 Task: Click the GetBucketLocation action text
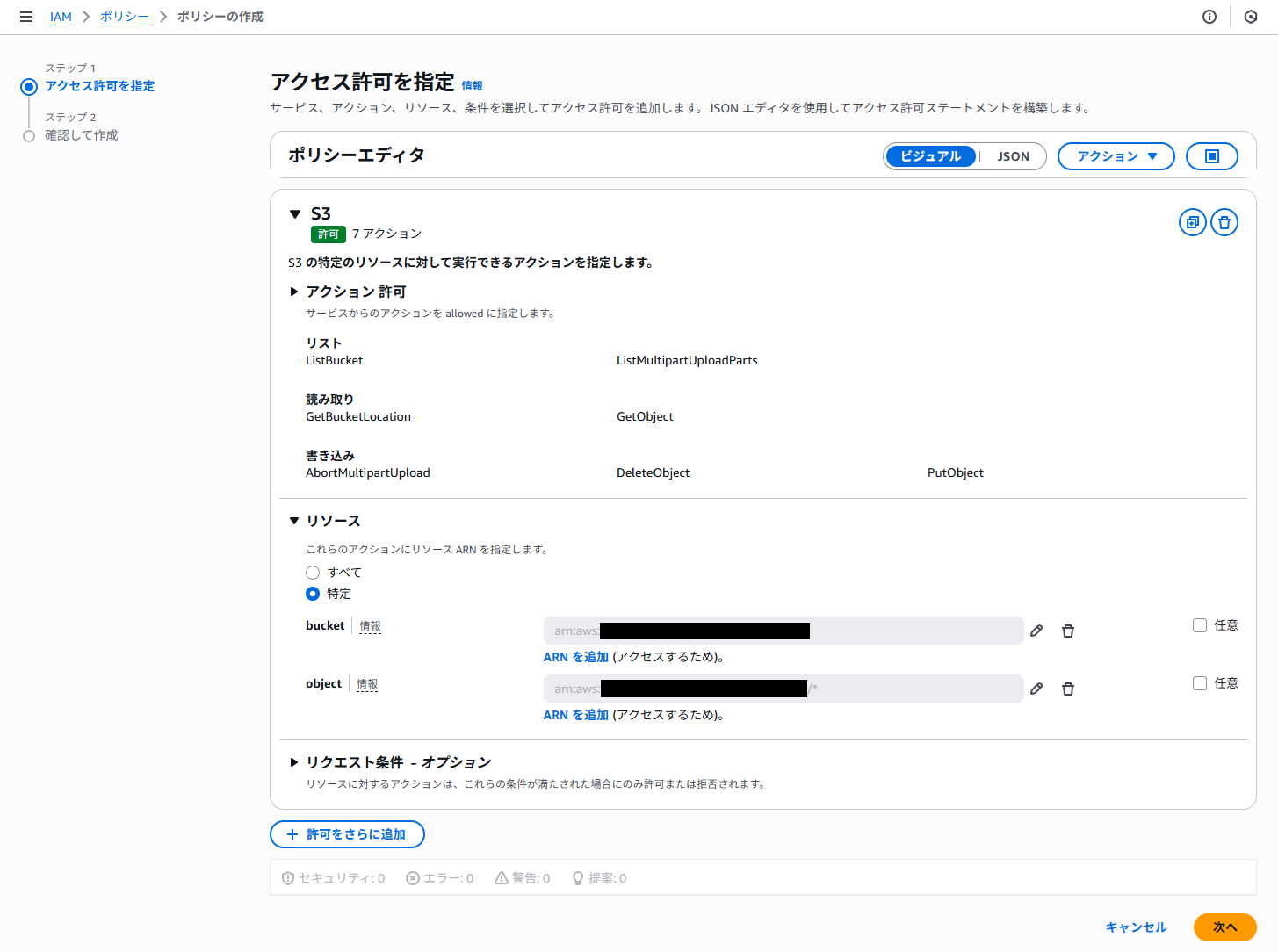pos(358,416)
